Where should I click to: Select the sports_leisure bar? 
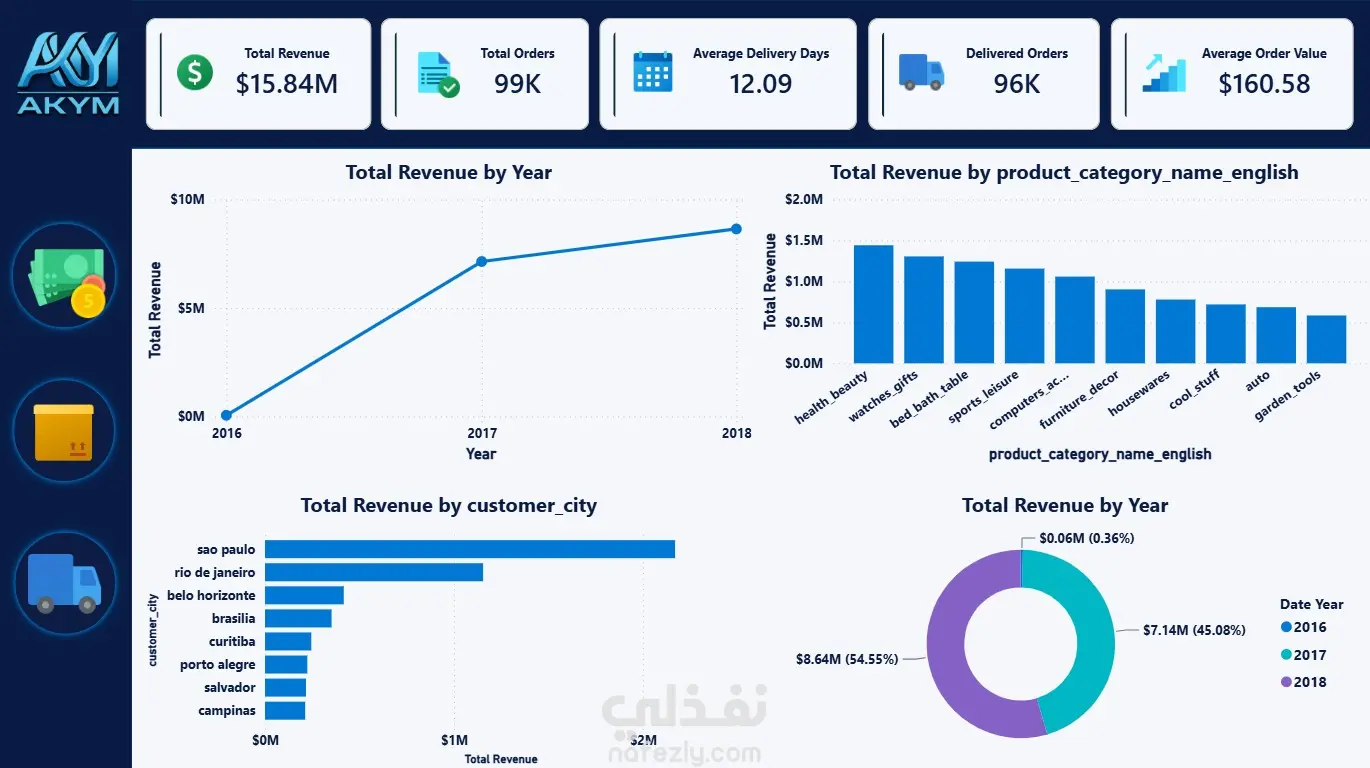click(x=1024, y=316)
